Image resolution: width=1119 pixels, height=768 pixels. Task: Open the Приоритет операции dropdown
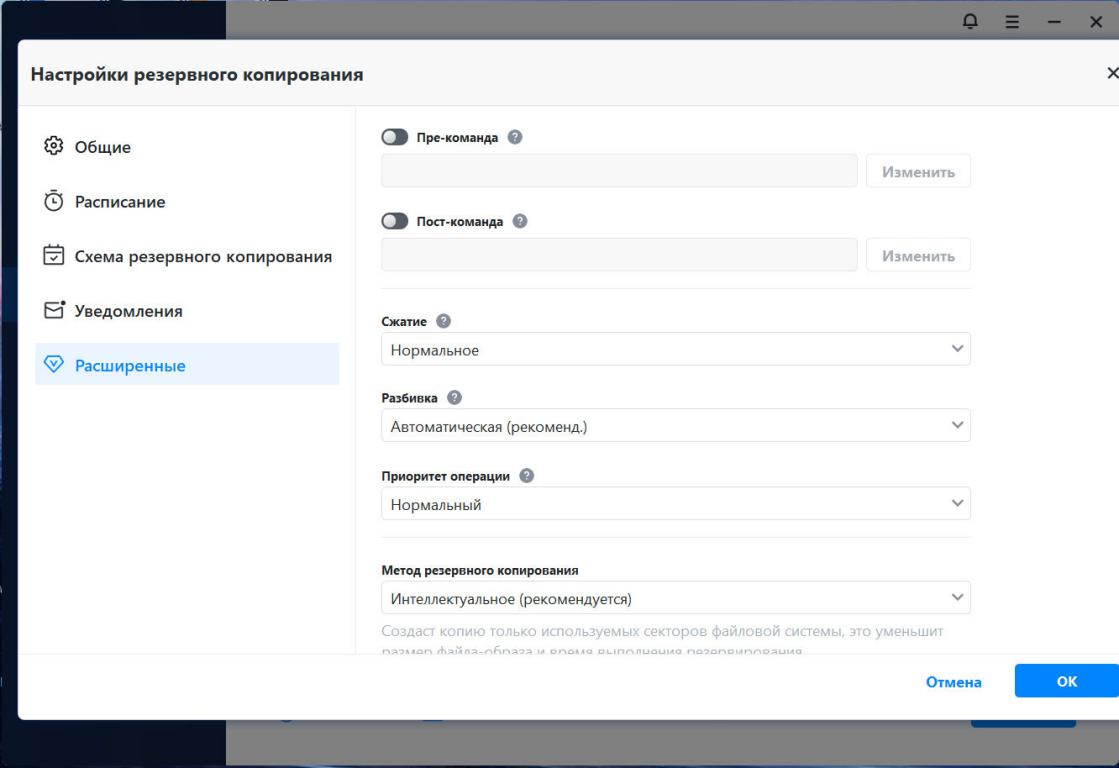pos(675,504)
